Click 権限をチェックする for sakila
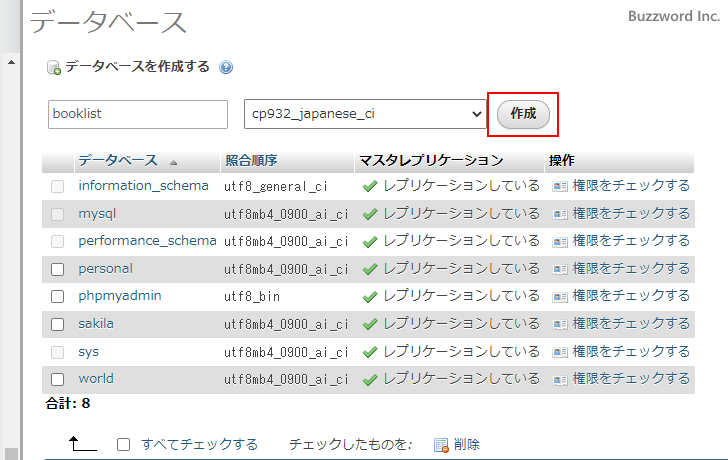728x460 pixels. pyautogui.click(x=631, y=324)
